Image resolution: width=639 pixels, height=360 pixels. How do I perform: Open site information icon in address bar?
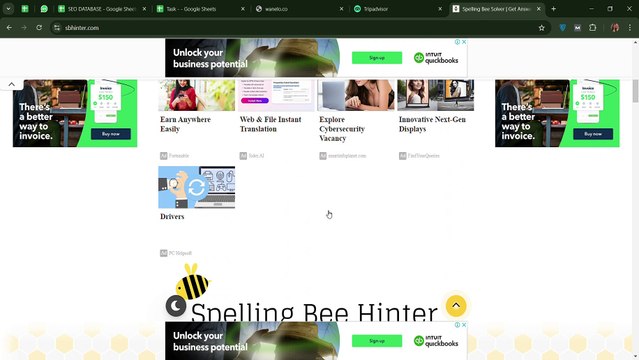click(57, 28)
